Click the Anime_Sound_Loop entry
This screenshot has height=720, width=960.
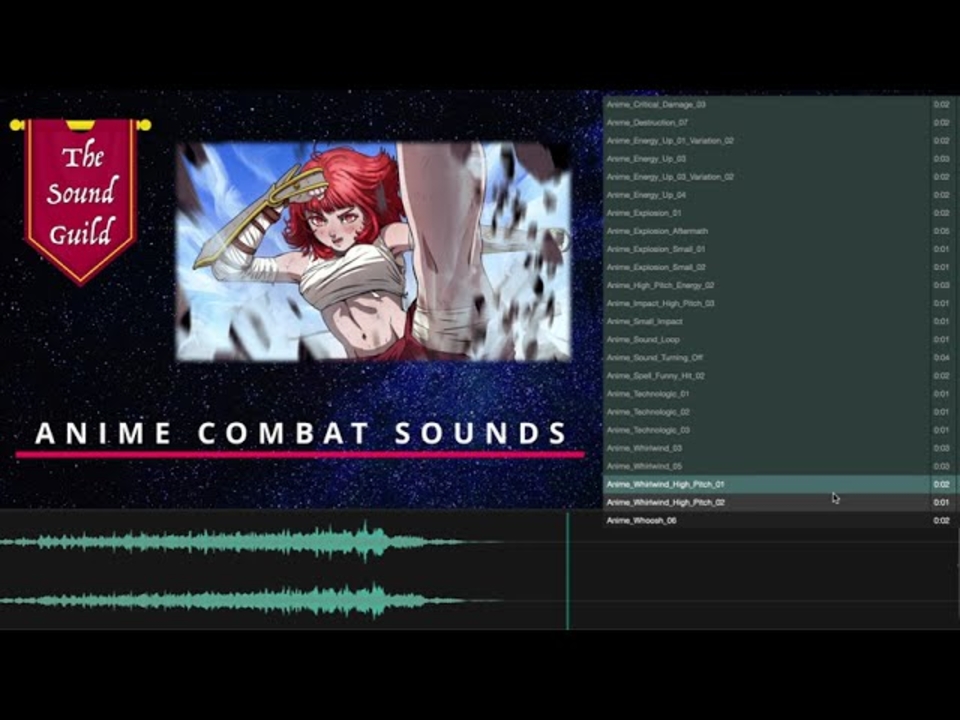pos(700,339)
